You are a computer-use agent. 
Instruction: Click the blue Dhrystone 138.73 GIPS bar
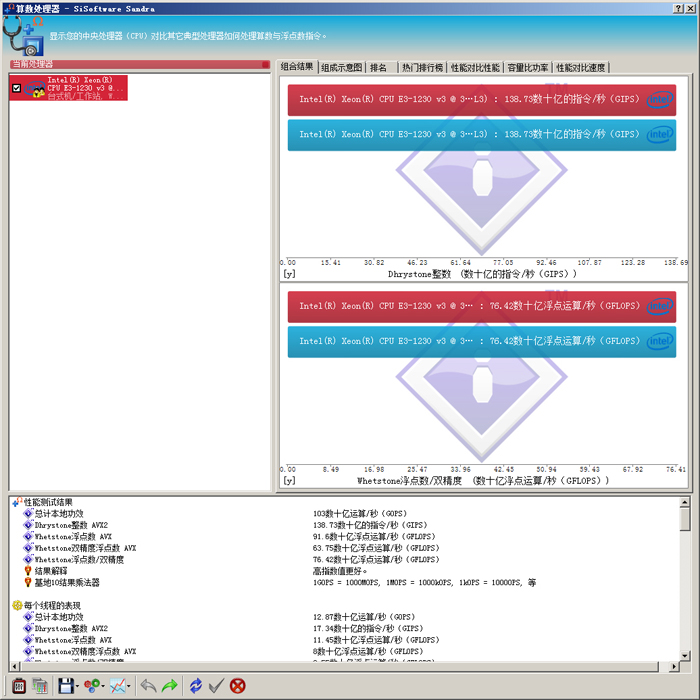pyautogui.click(x=482, y=135)
